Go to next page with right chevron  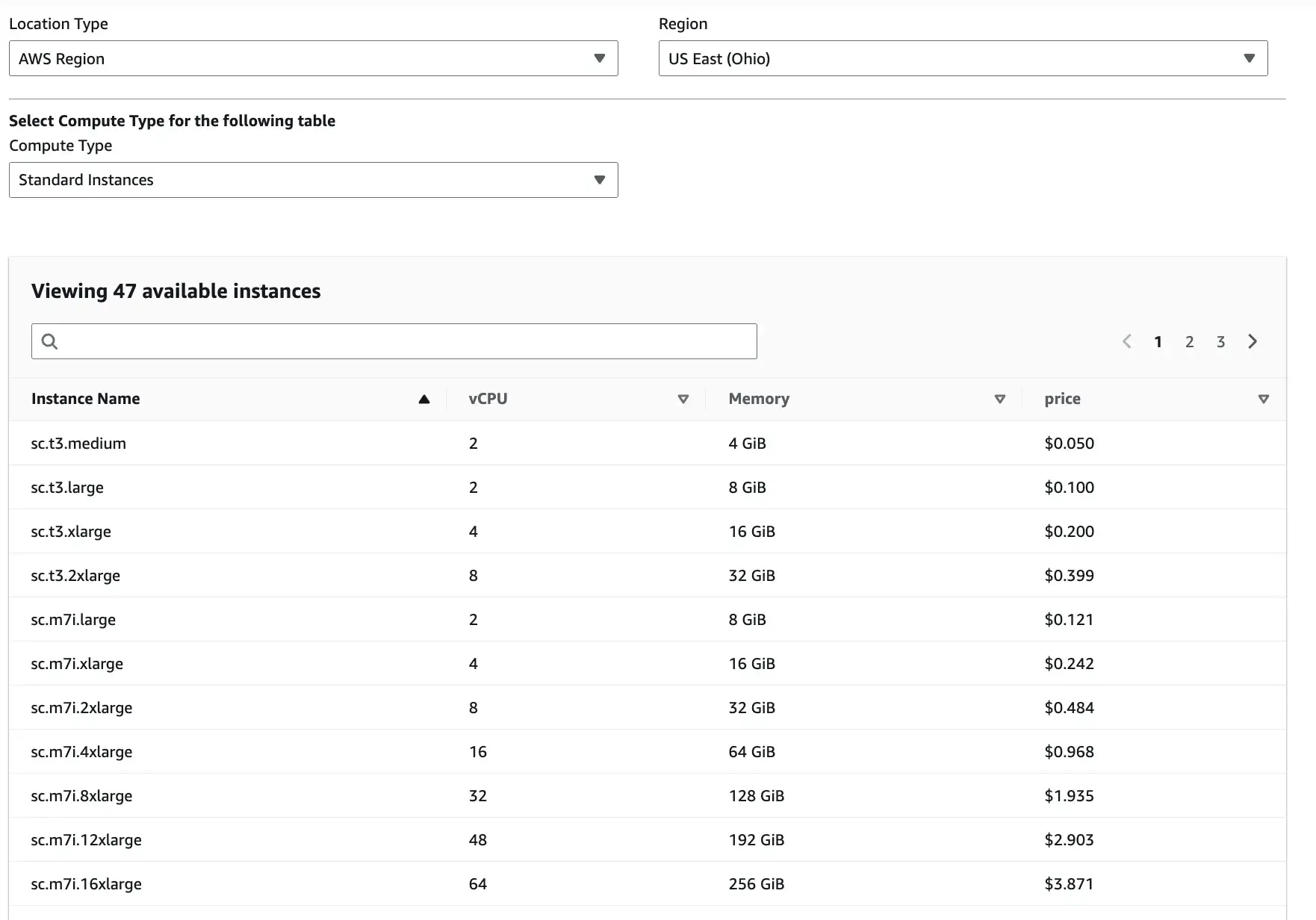tap(1253, 341)
